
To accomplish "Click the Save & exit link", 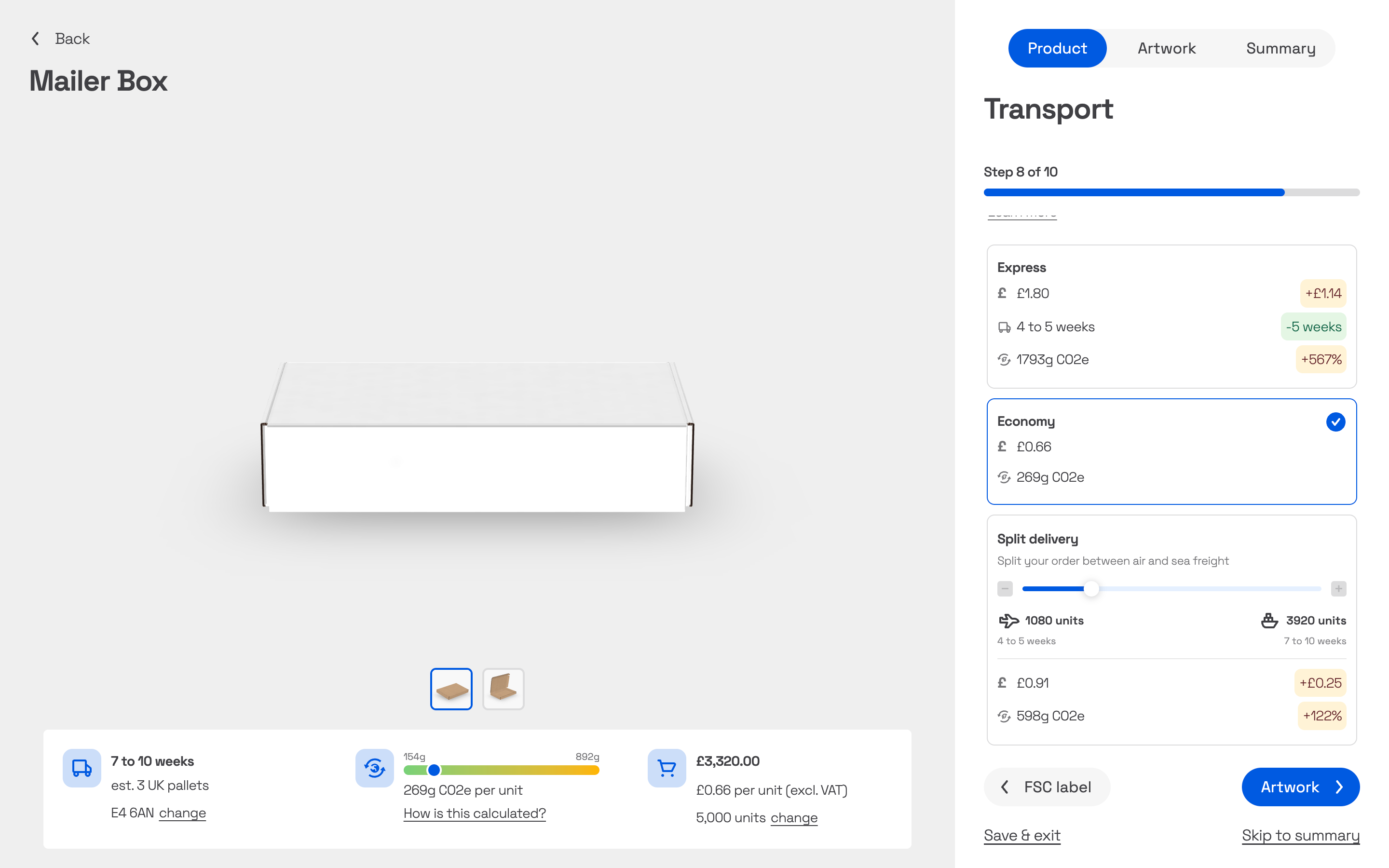I will point(1021,835).
